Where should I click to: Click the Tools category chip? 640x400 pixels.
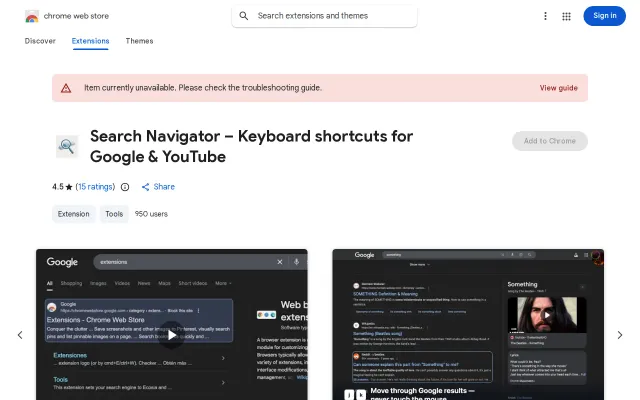tap(114, 214)
